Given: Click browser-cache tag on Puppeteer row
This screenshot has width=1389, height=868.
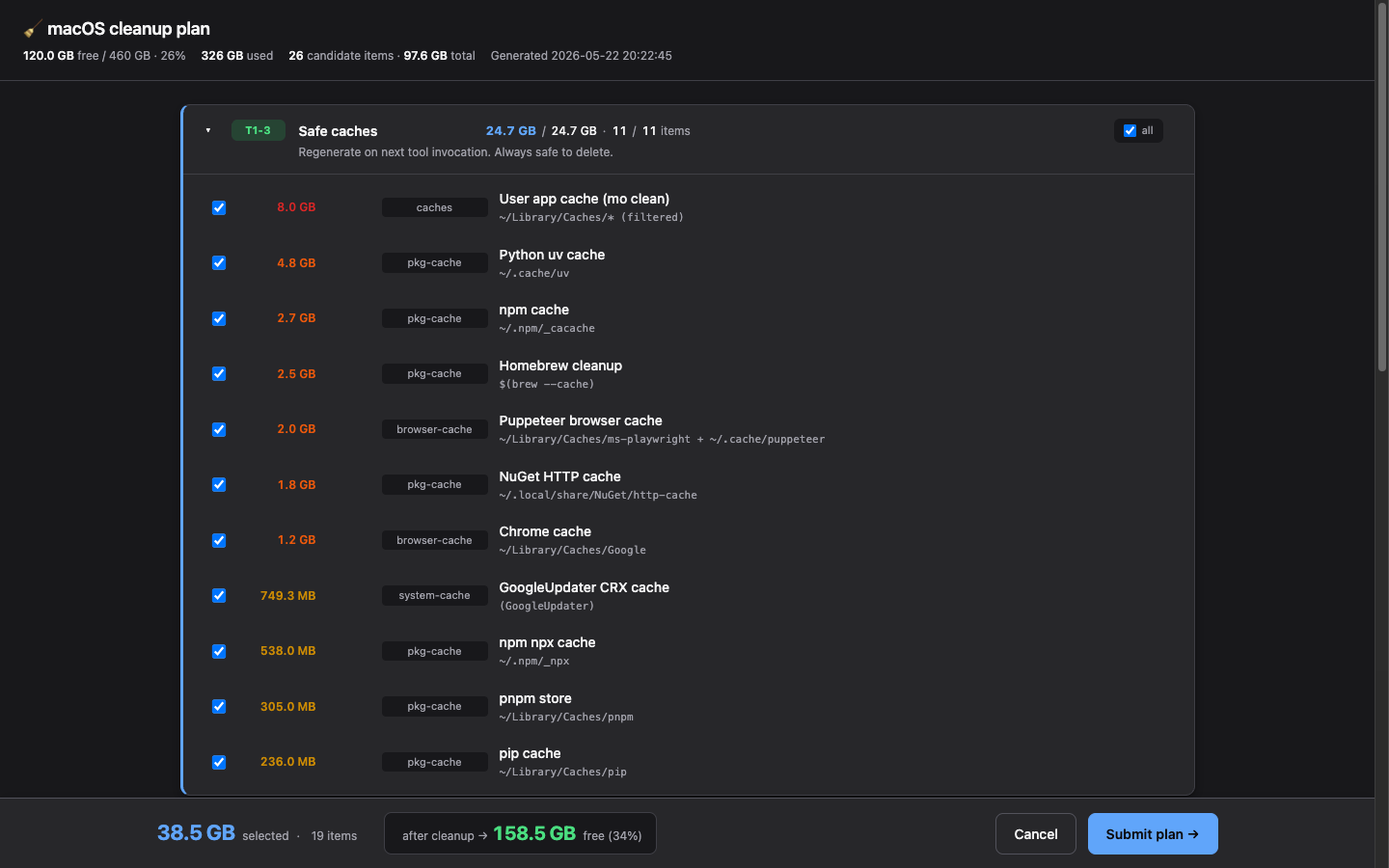Looking at the screenshot, I should [x=434, y=429].
